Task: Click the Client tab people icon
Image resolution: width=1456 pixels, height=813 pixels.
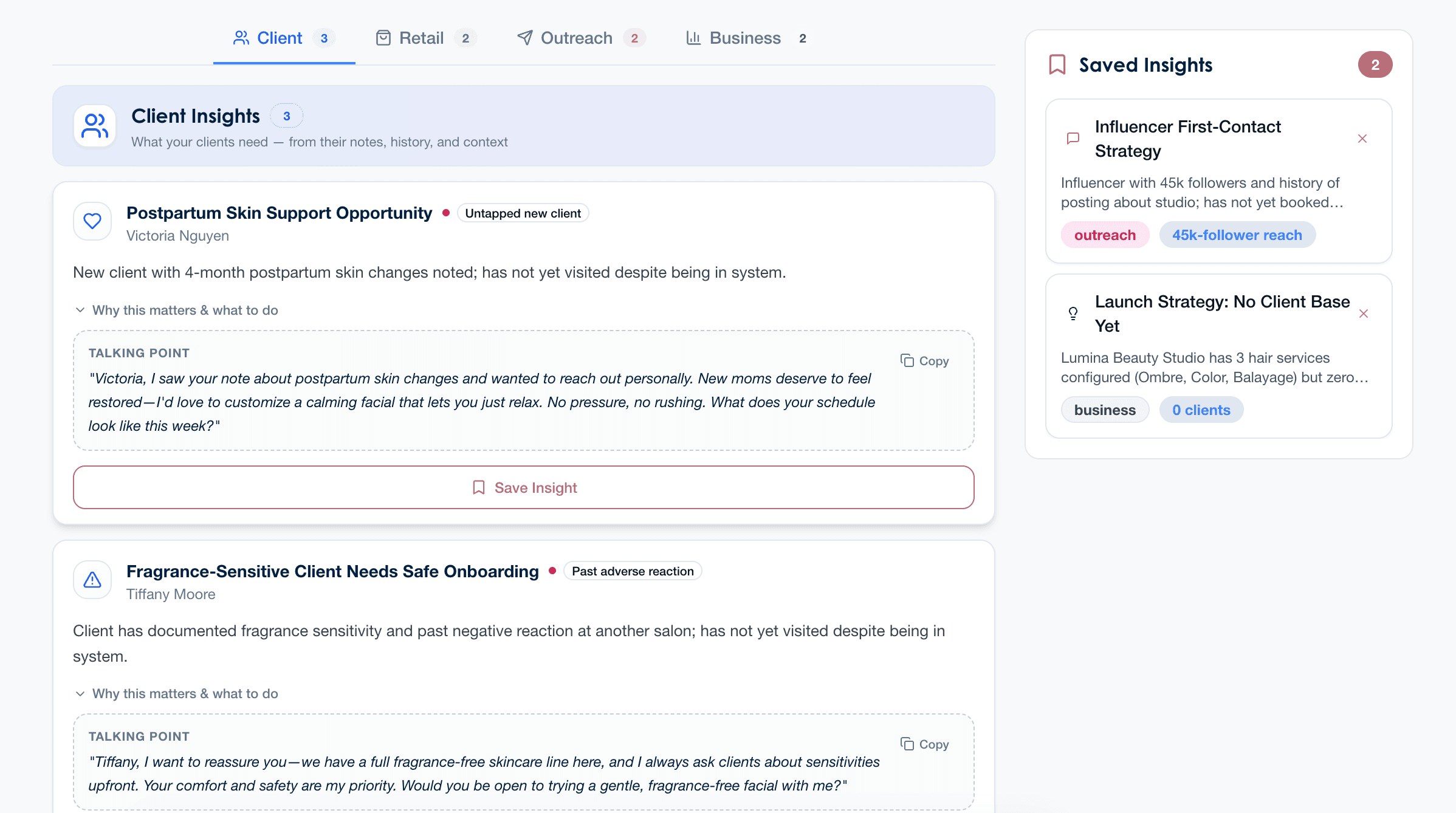Action: coord(241,38)
